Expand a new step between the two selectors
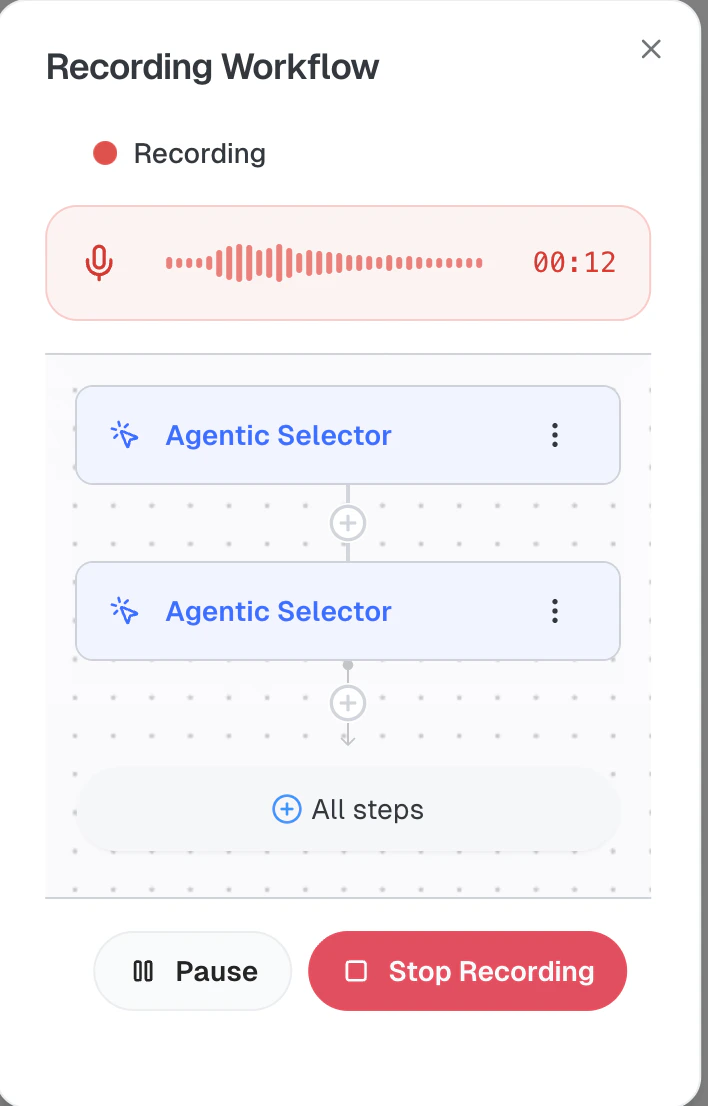708x1106 pixels. point(348,522)
